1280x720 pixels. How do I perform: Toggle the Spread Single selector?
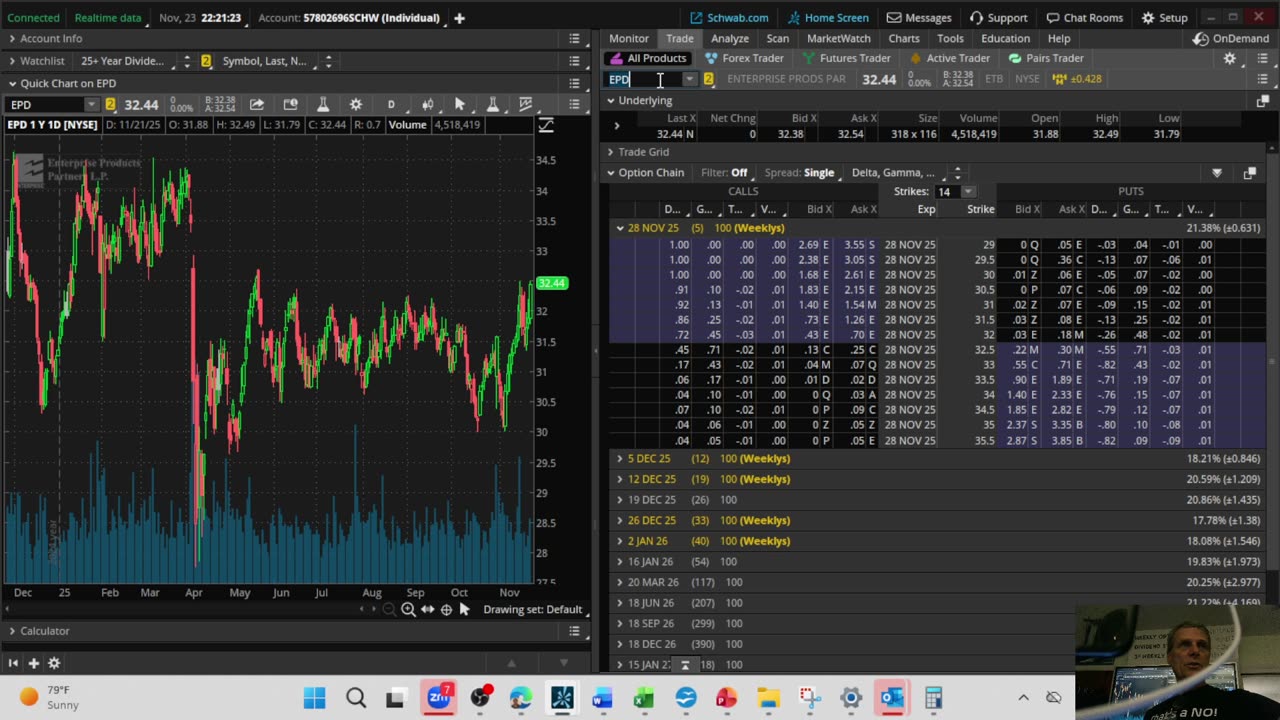[818, 173]
